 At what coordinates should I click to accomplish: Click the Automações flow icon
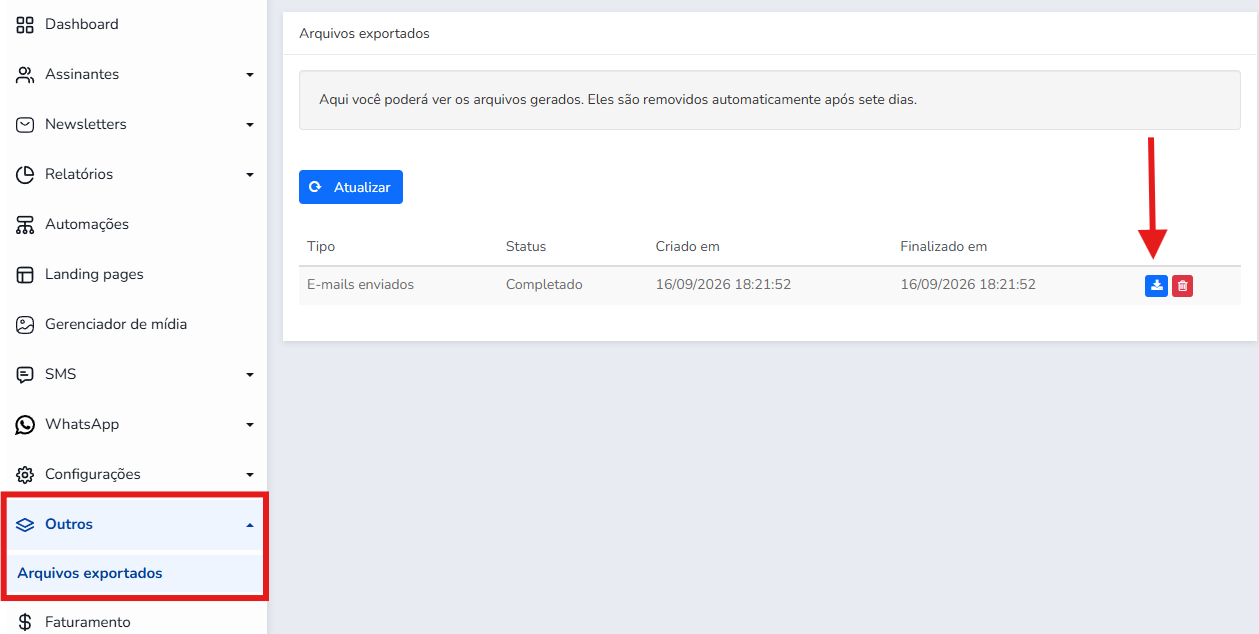coord(25,224)
